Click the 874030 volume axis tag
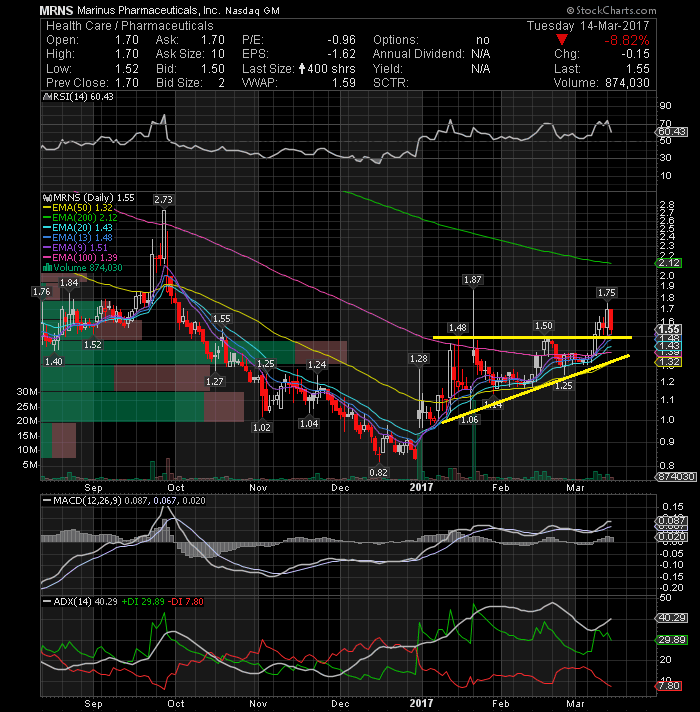Screen dimensions: 700x712 [675, 477]
